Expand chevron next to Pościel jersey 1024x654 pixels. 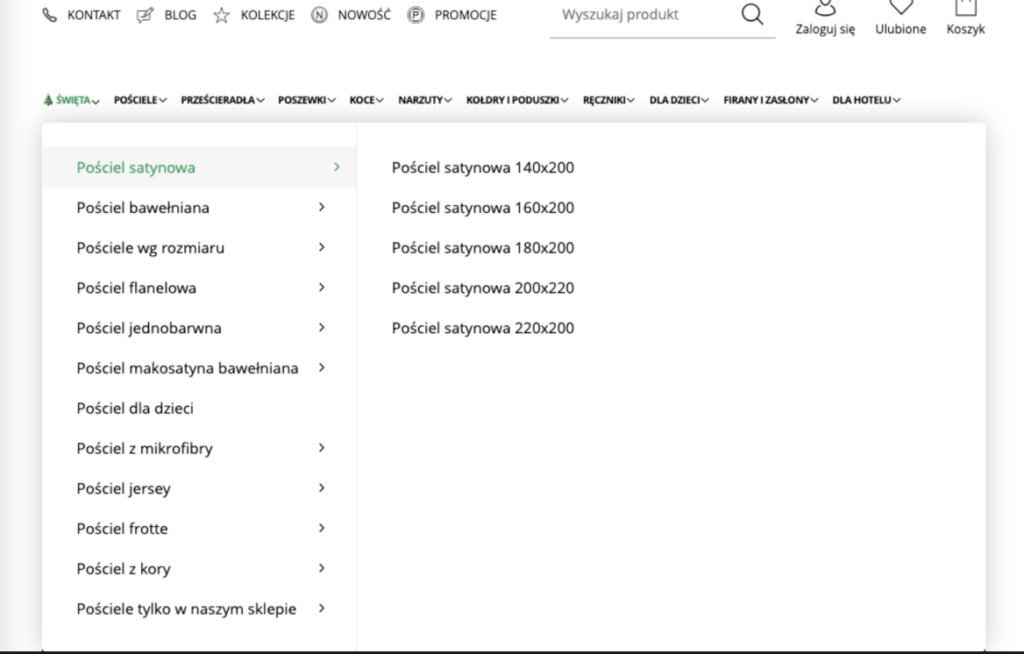[x=322, y=488]
